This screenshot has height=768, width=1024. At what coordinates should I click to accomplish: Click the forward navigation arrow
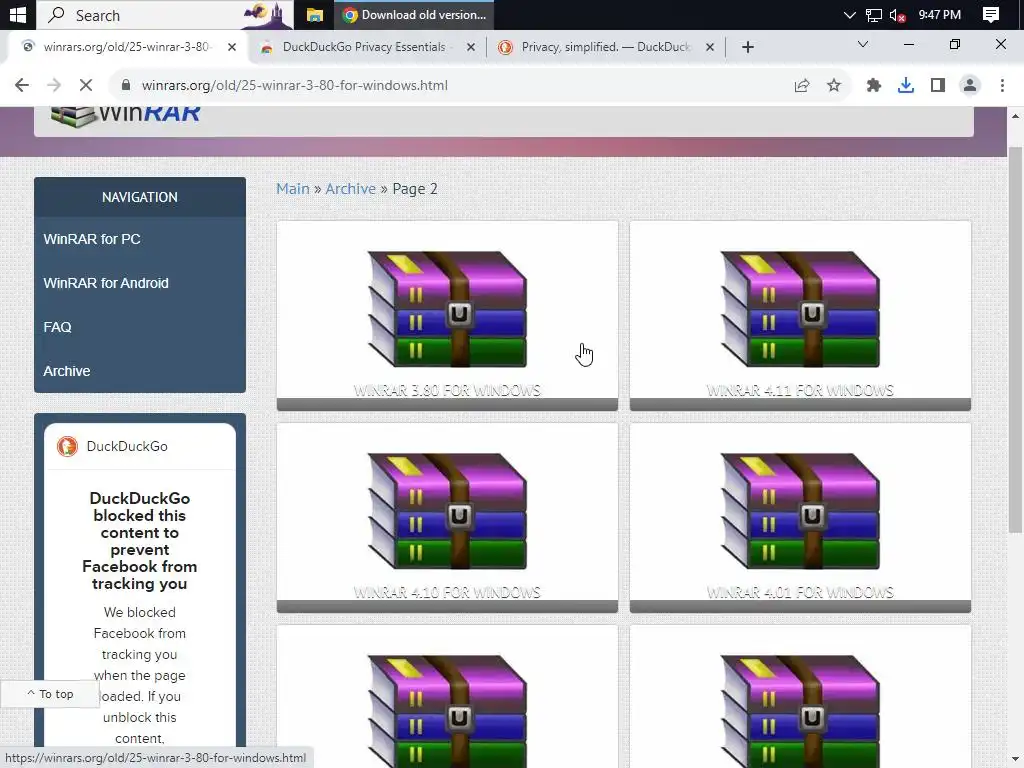coord(54,85)
